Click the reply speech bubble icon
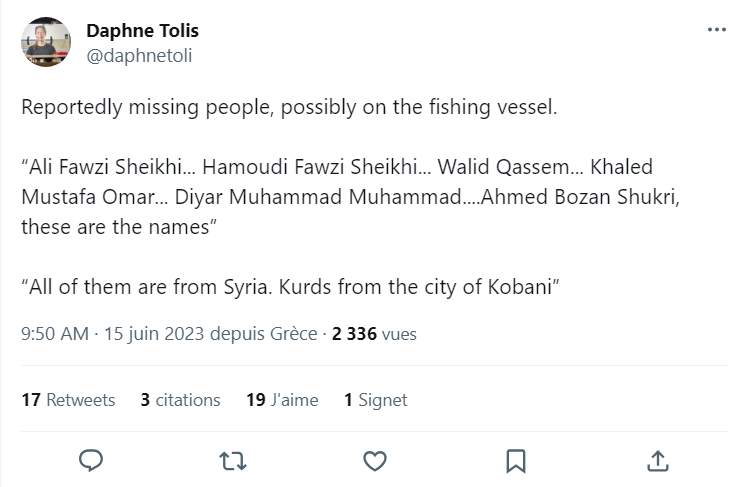Viewport: 747px width, 487px height. [92, 460]
